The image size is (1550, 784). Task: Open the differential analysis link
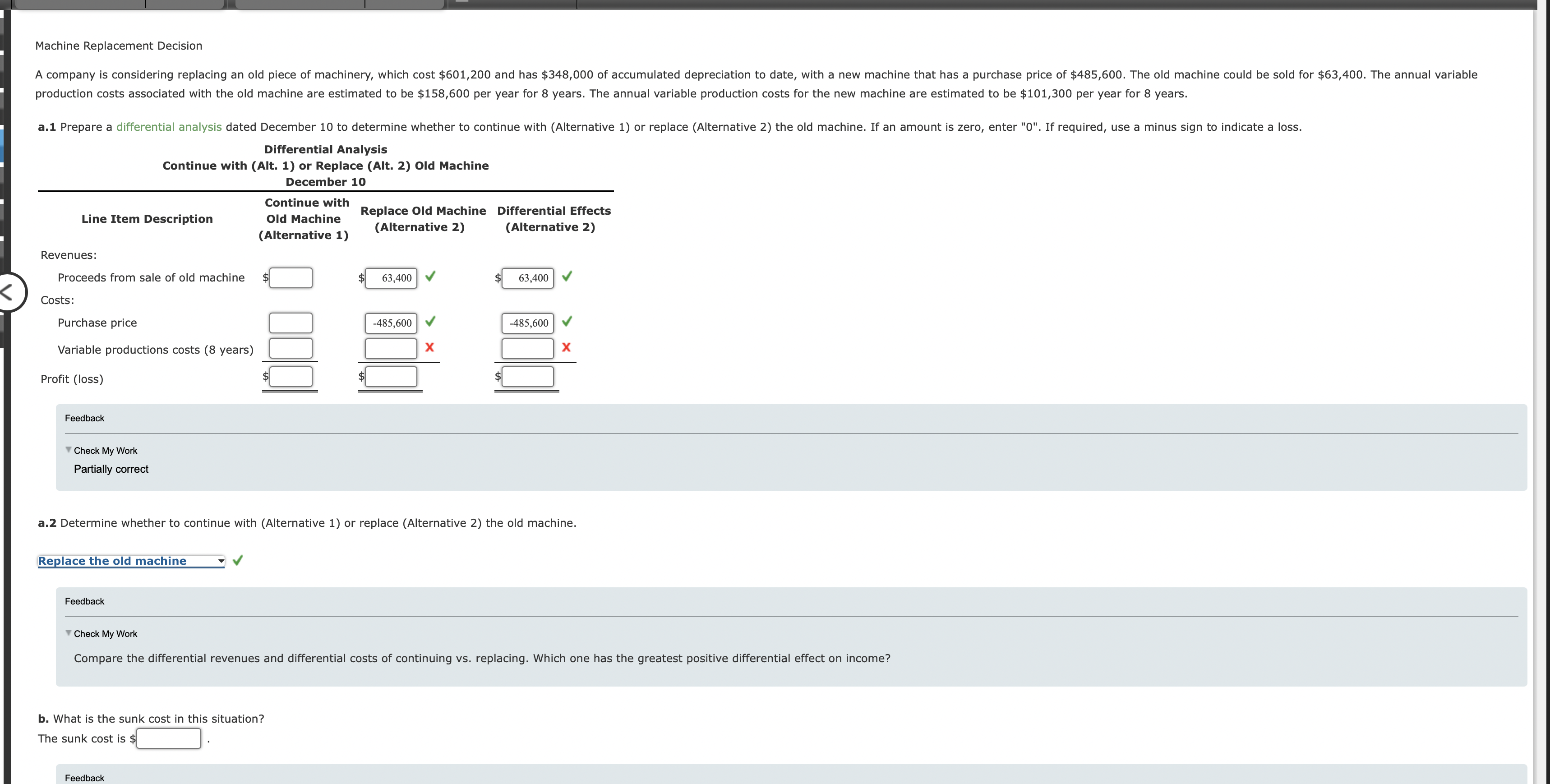(x=168, y=126)
